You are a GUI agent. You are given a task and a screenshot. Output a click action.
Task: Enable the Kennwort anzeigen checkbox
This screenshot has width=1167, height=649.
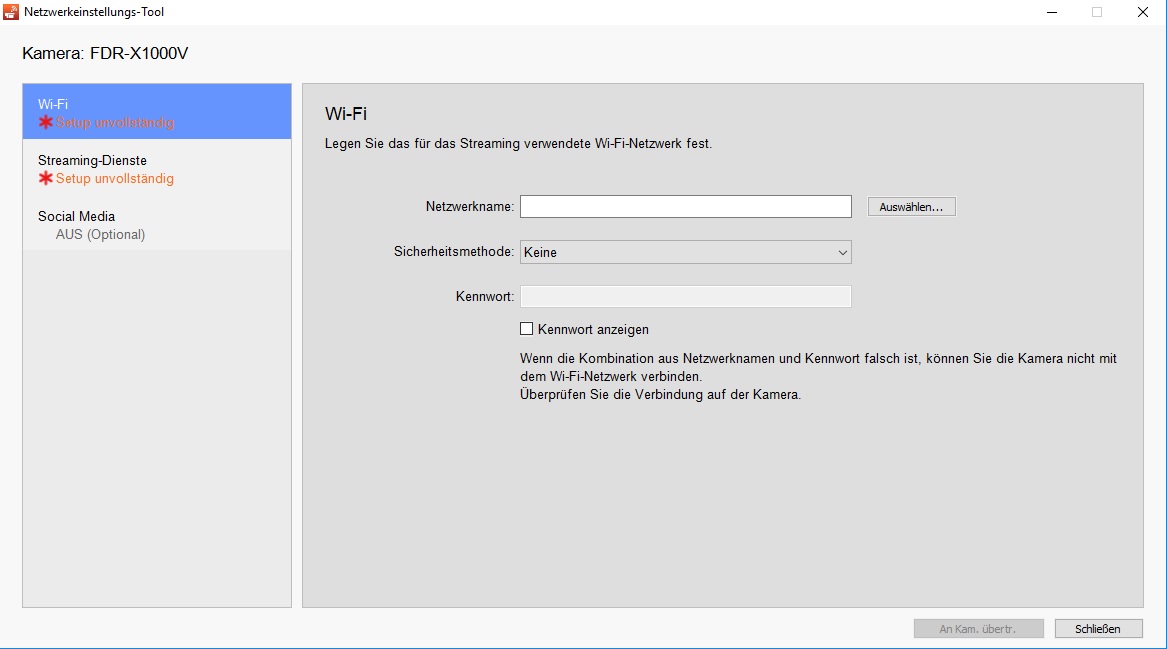click(x=527, y=329)
